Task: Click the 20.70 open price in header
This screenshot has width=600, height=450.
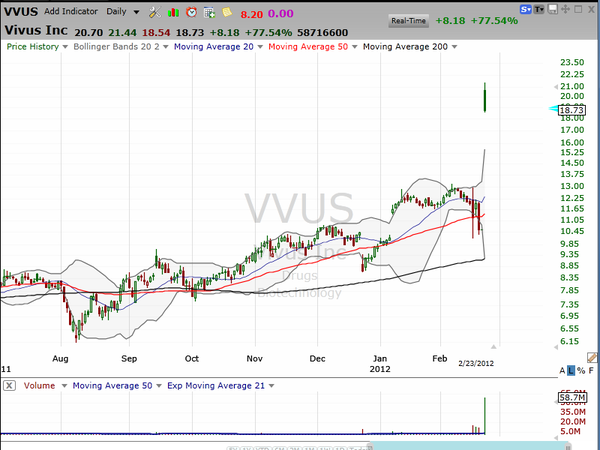Action: coord(89,33)
